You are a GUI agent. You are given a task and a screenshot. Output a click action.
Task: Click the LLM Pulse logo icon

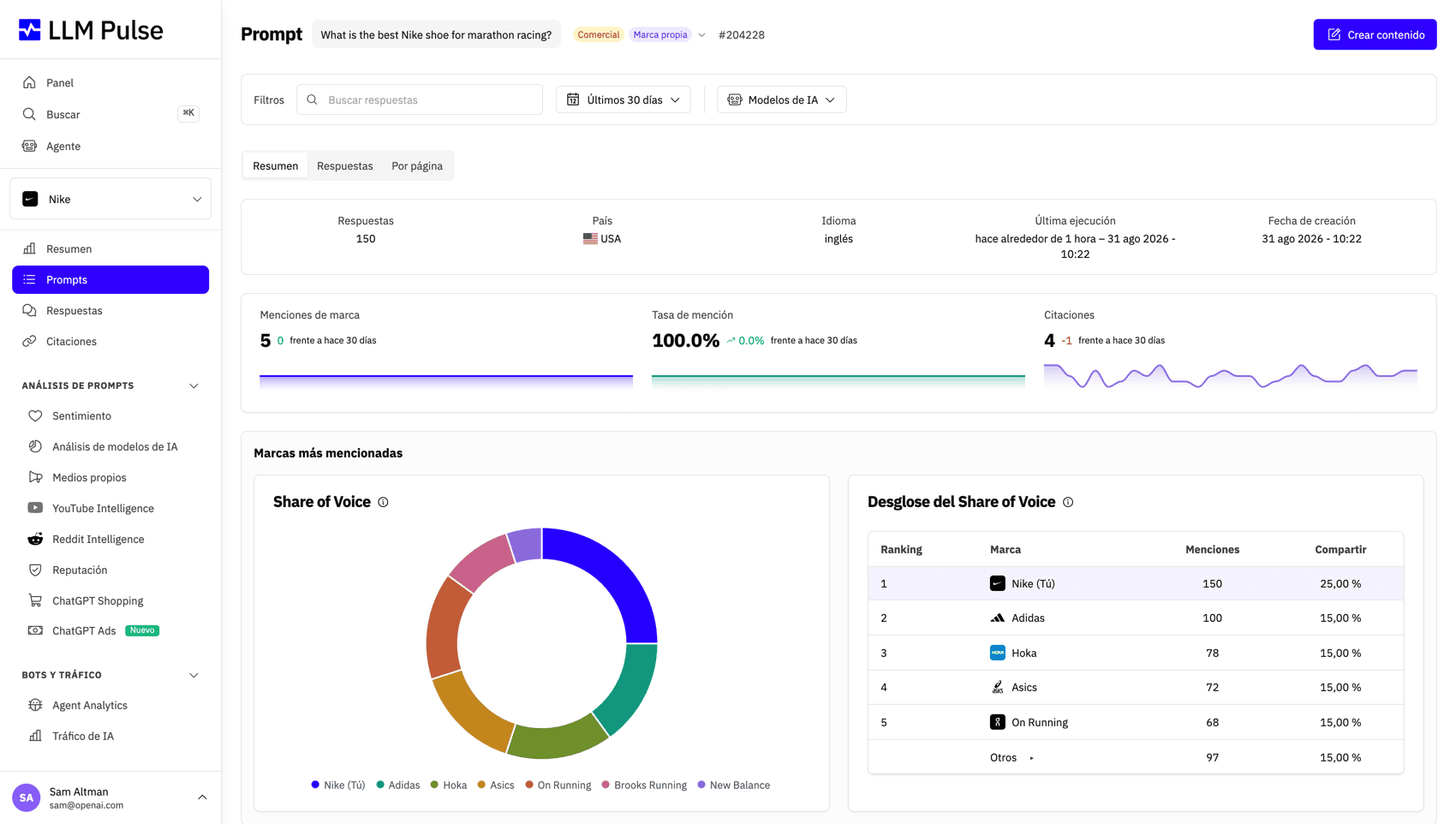(30, 30)
